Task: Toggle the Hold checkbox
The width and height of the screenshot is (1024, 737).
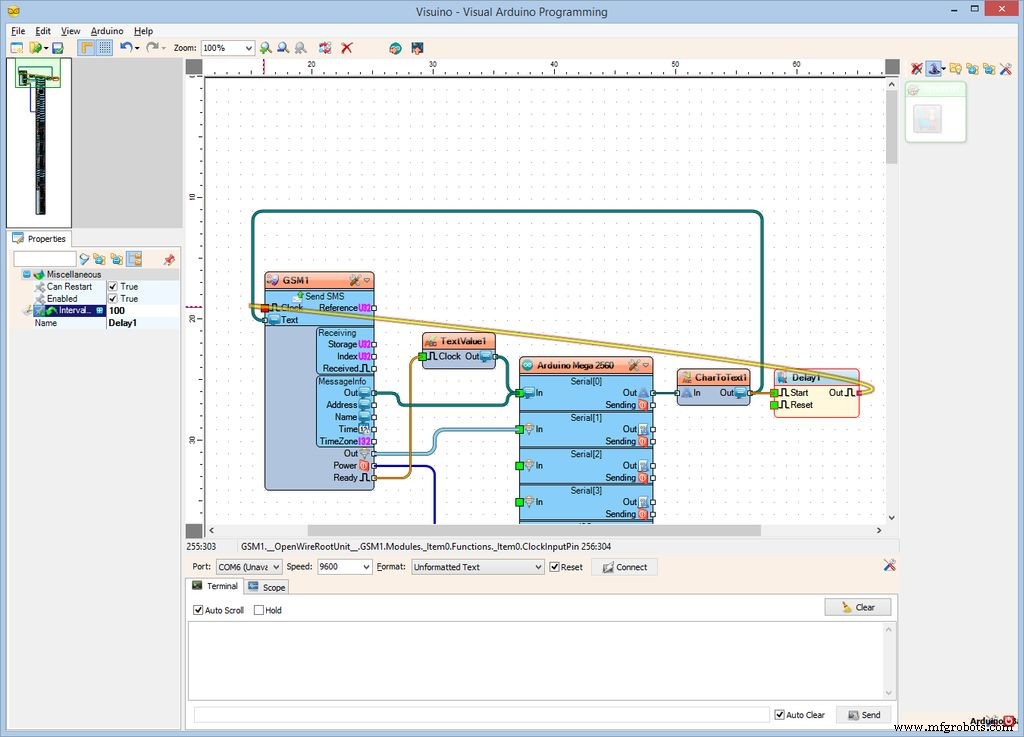Action: [259, 610]
